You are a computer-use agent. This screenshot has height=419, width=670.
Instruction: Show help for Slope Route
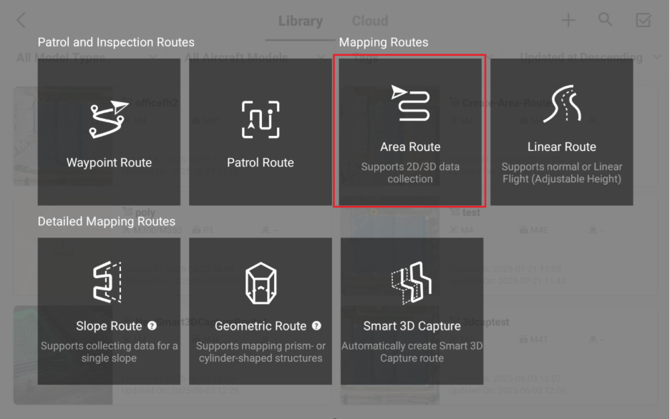coord(152,326)
